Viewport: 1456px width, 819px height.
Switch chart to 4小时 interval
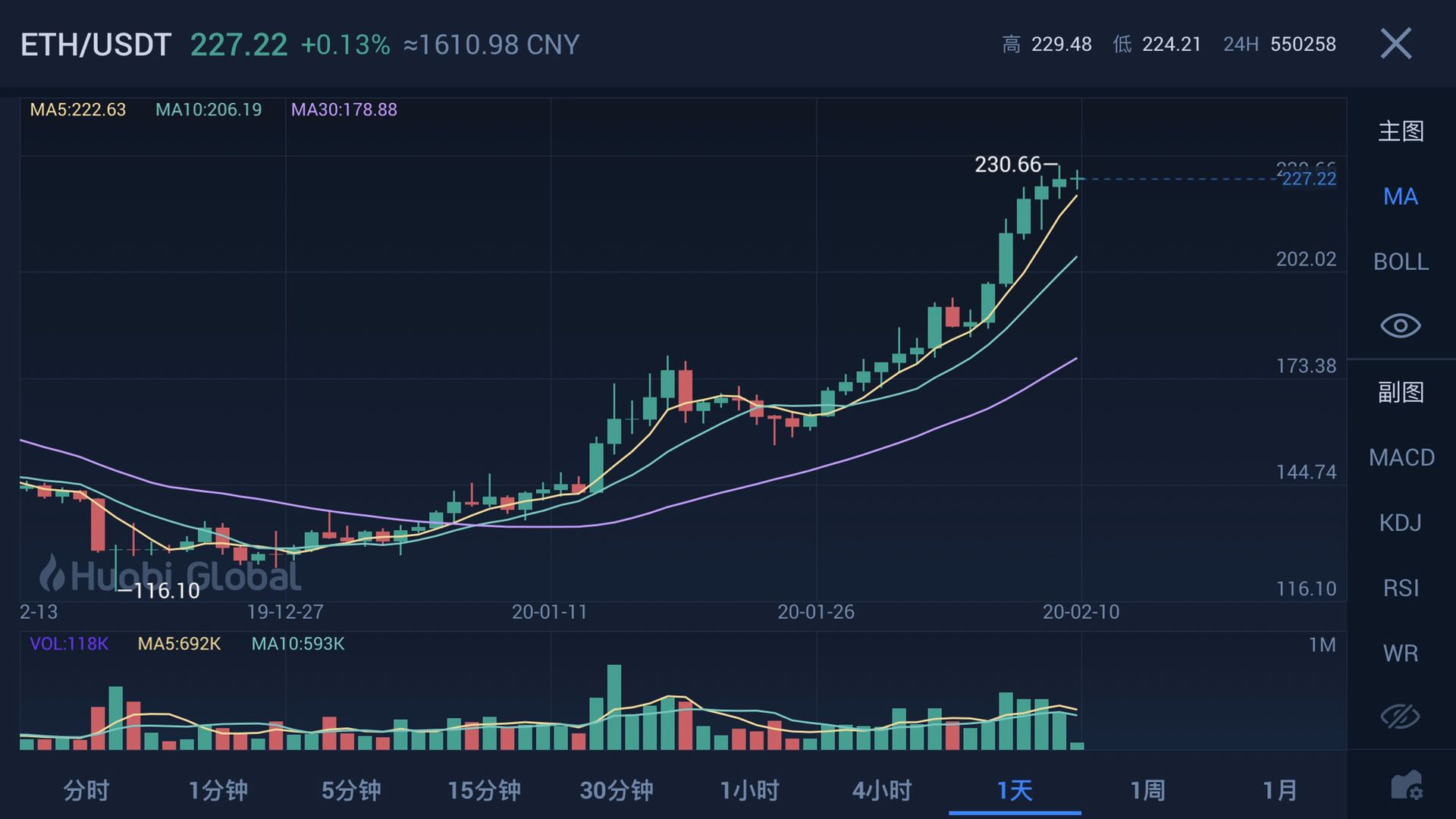tap(881, 791)
